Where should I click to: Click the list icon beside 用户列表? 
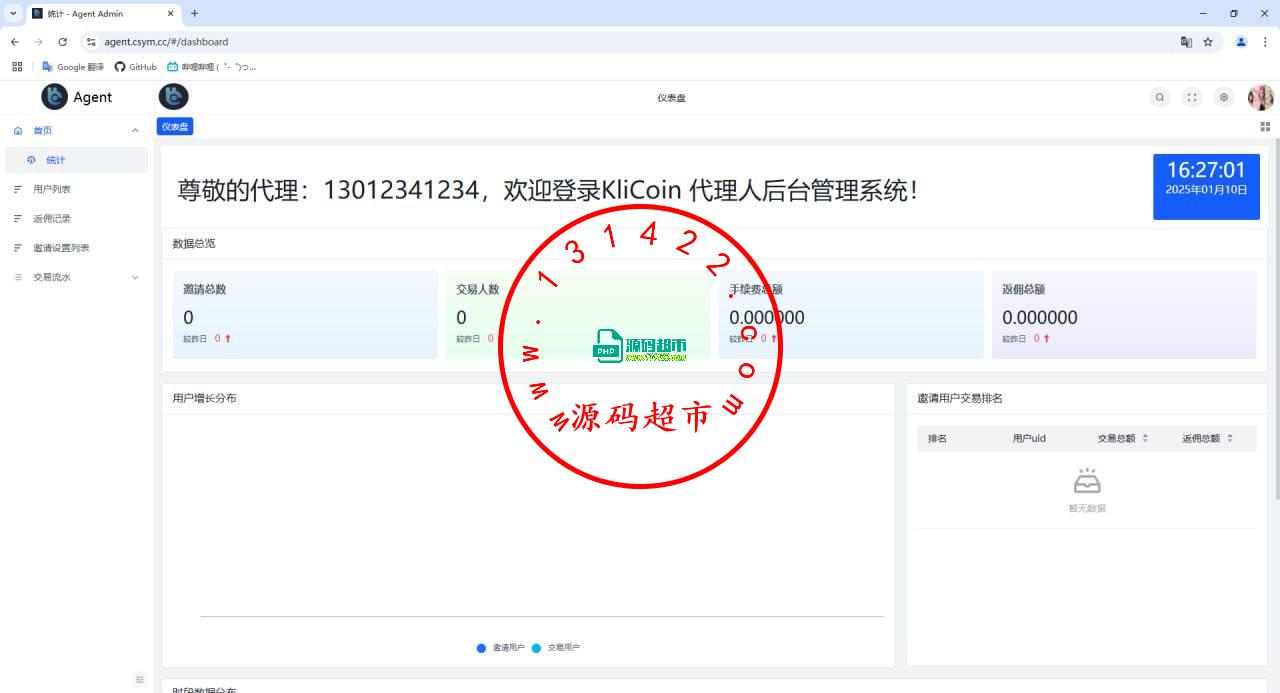tap(17, 189)
